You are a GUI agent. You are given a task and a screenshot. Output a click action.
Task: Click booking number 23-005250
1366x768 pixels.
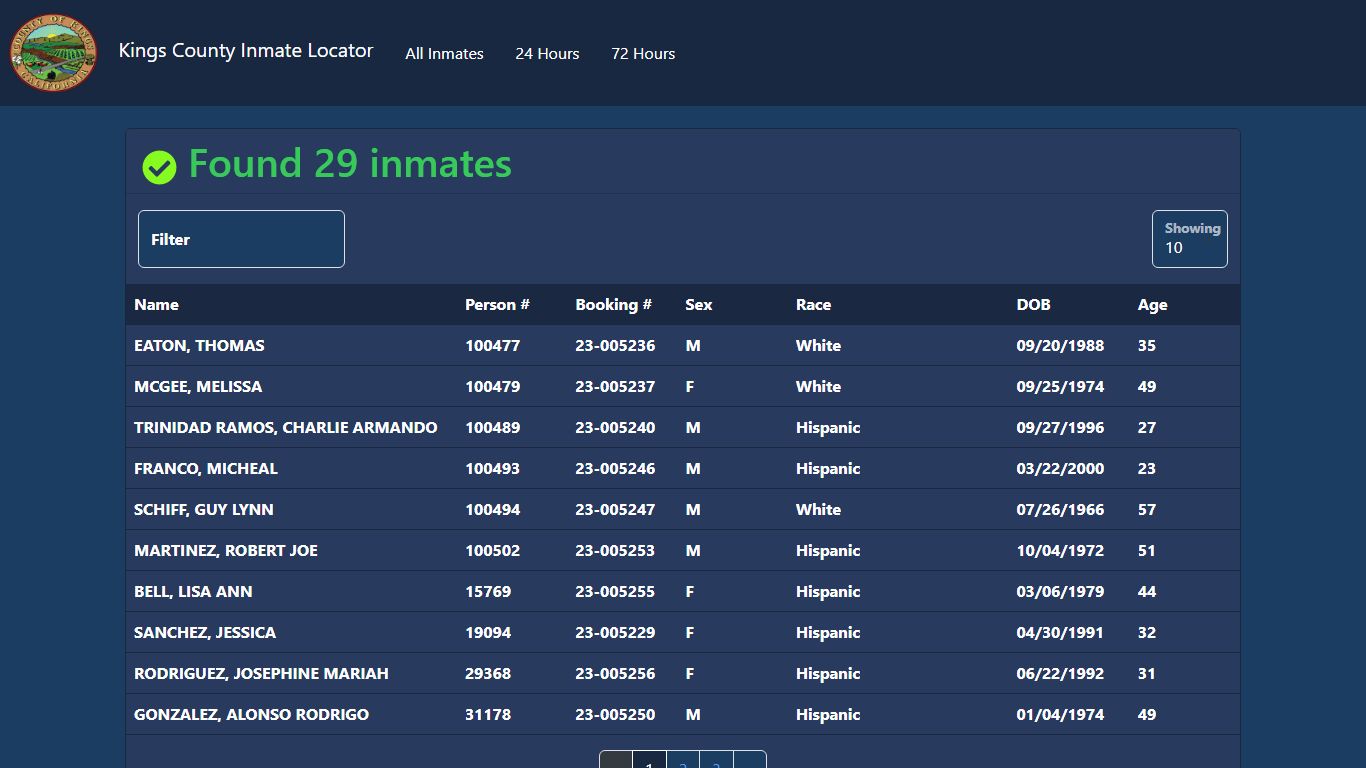[615, 715]
